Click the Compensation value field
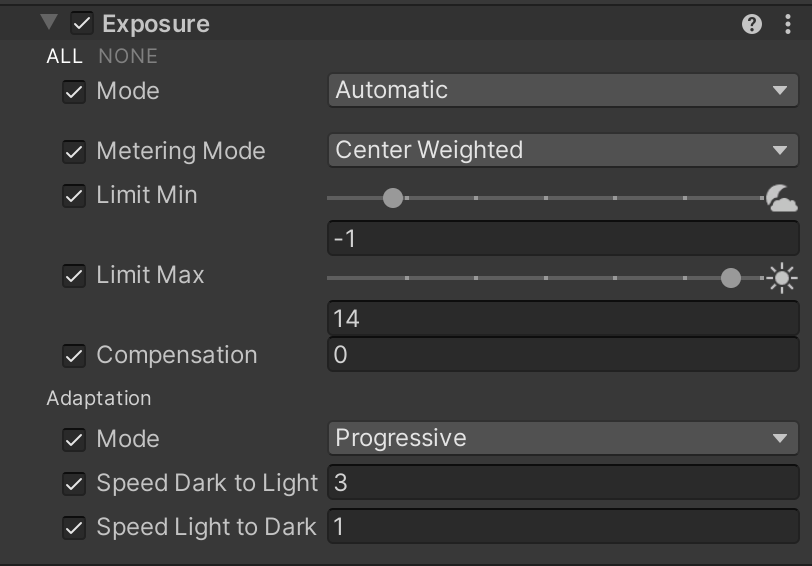 (563, 355)
